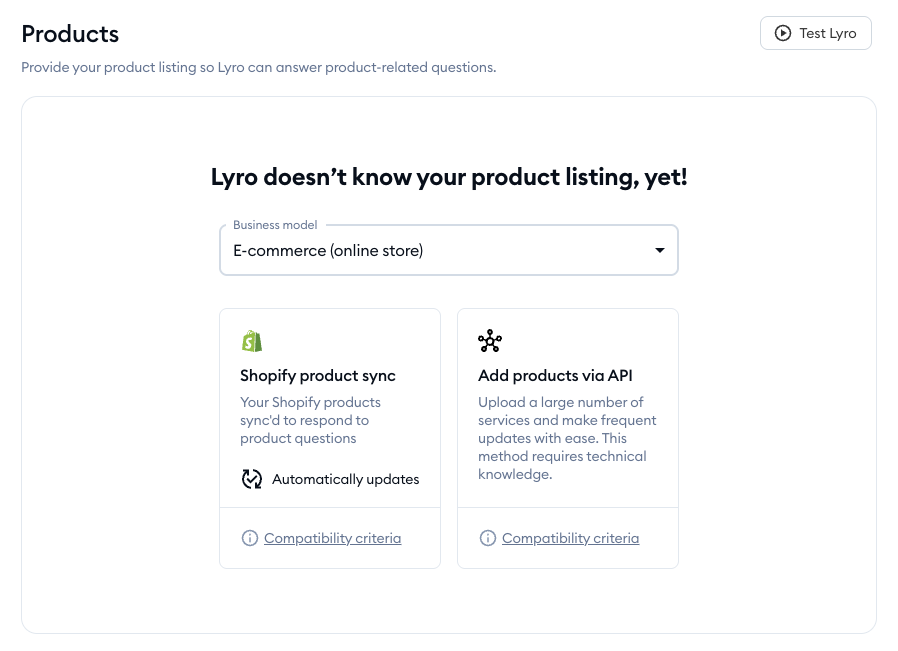This screenshot has height=651, width=898.
Task: Click the Business model dropdown arrow
Action: tap(660, 251)
